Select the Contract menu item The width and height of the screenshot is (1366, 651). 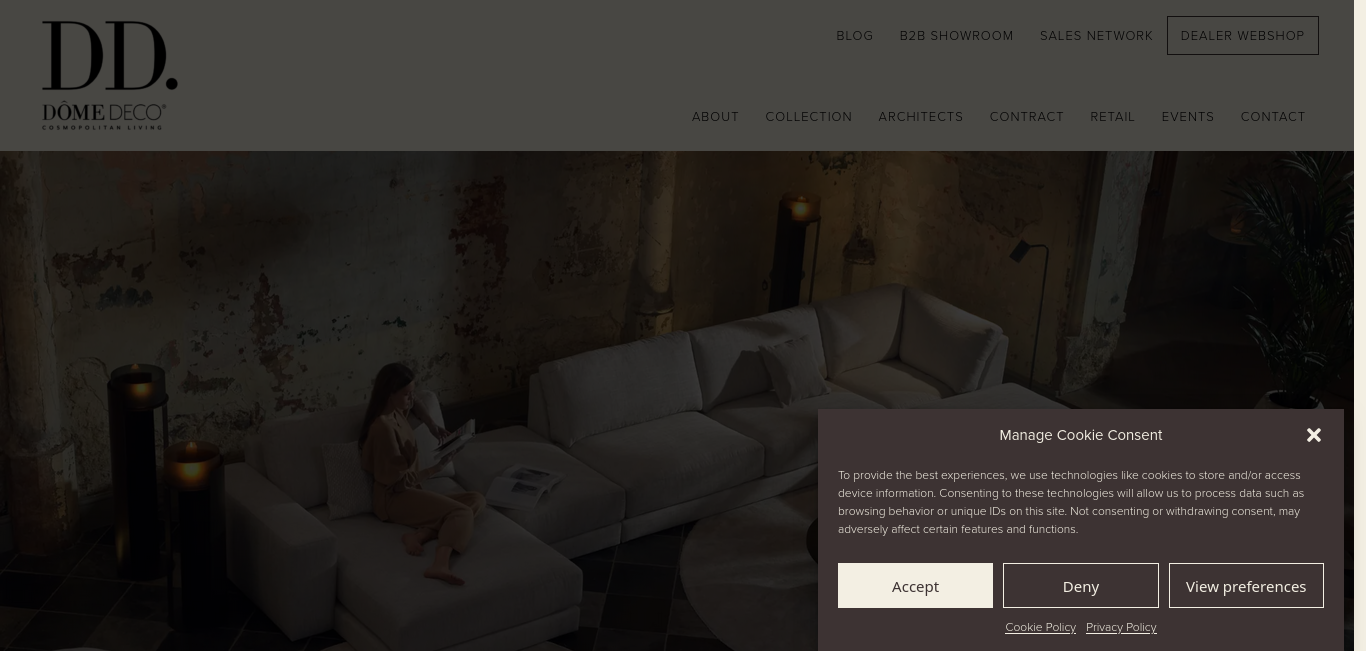1027,117
